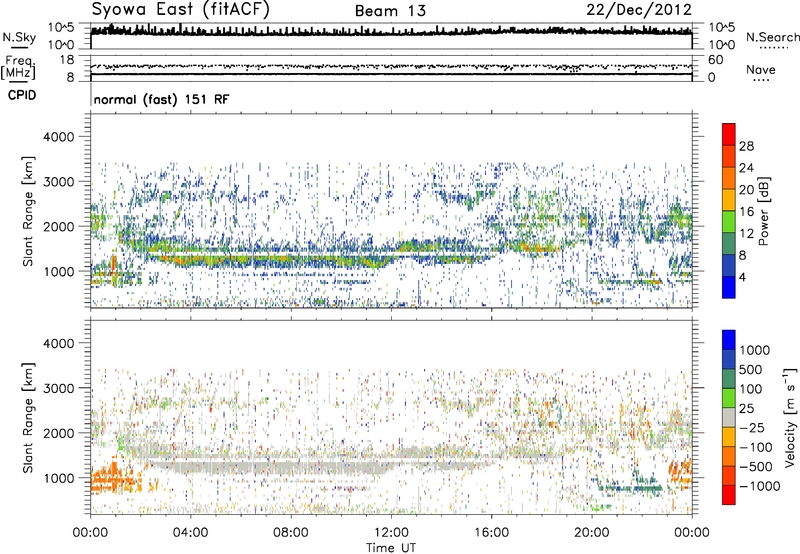Click the '-100' label on Velocity color bar

pyautogui.click(x=755, y=447)
